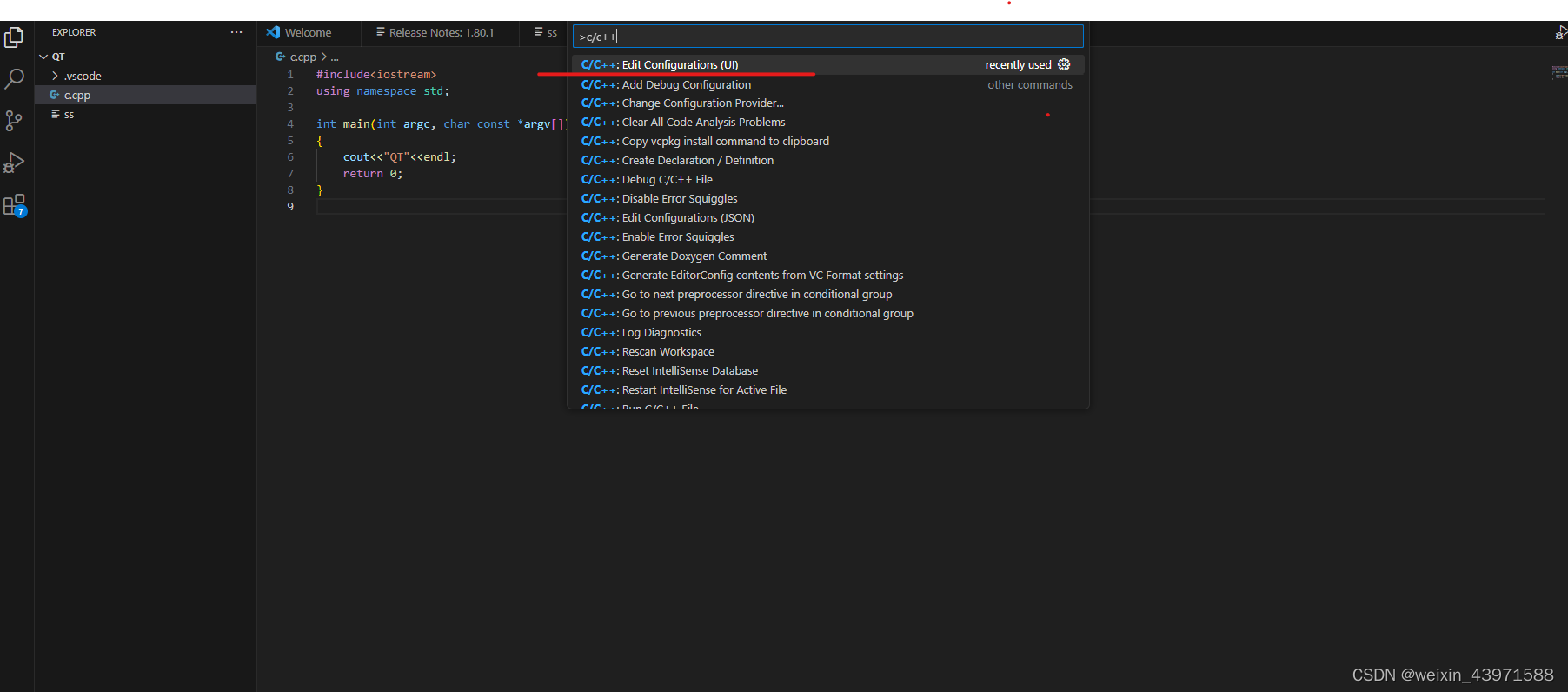Open the Run and Debug view icon
This screenshot has width=1568, height=692.
14,163
